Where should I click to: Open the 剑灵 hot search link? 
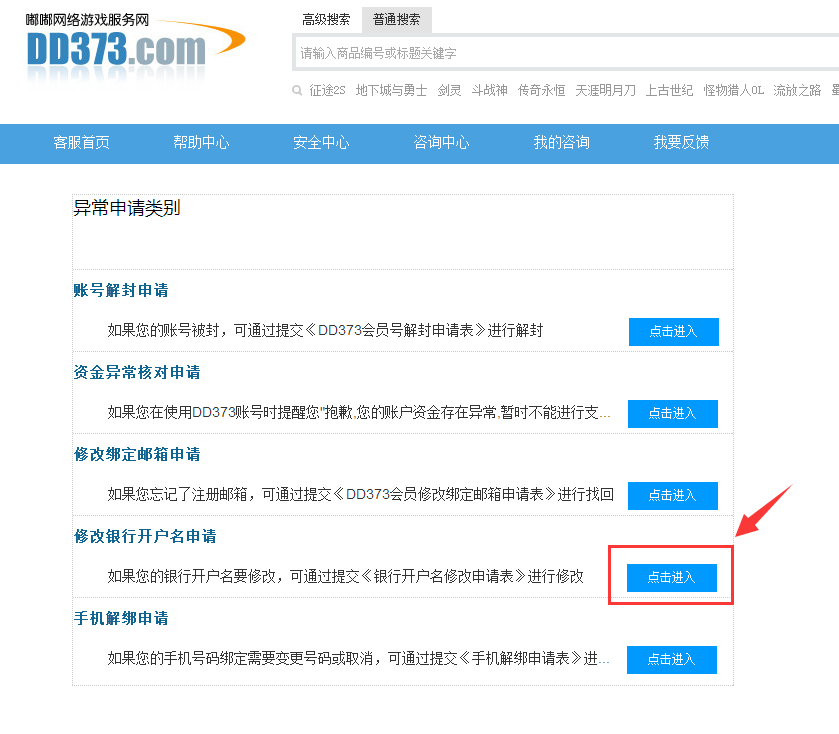(449, 90)
